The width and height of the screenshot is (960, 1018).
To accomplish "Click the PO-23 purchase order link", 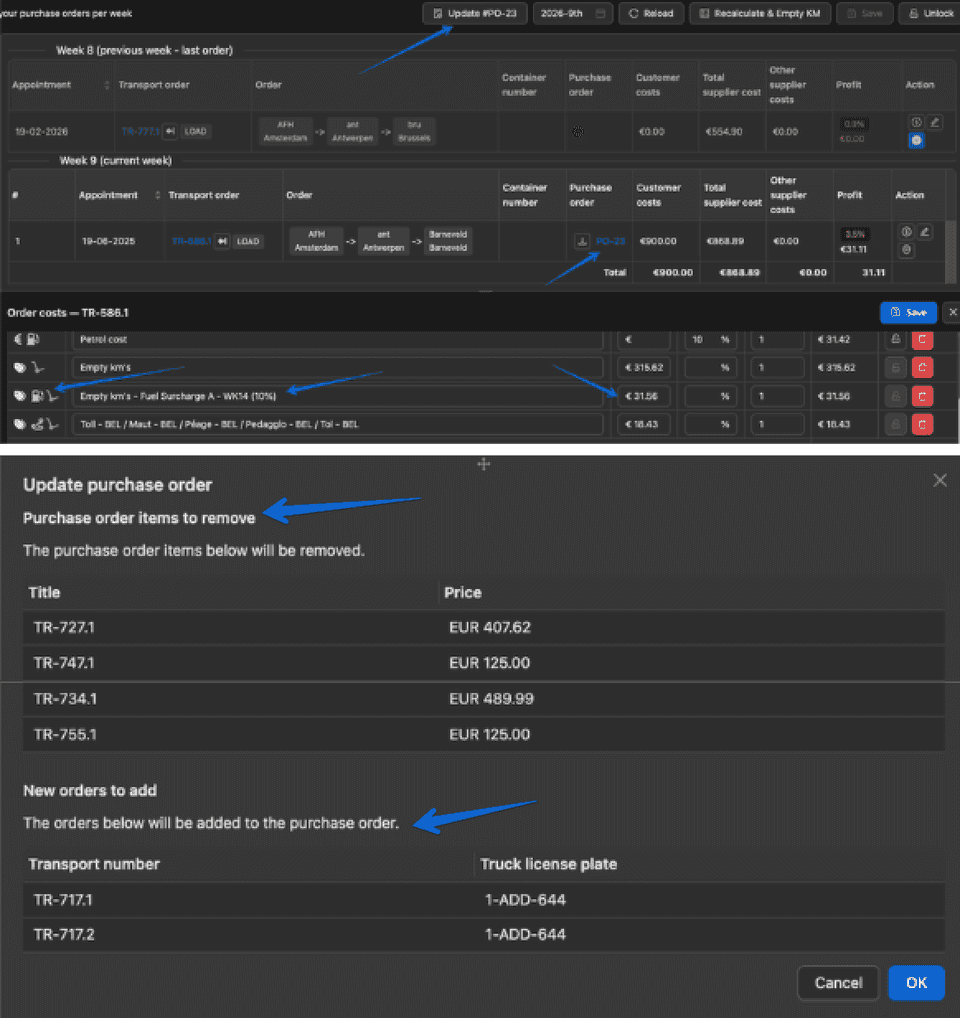I will 610,241.
